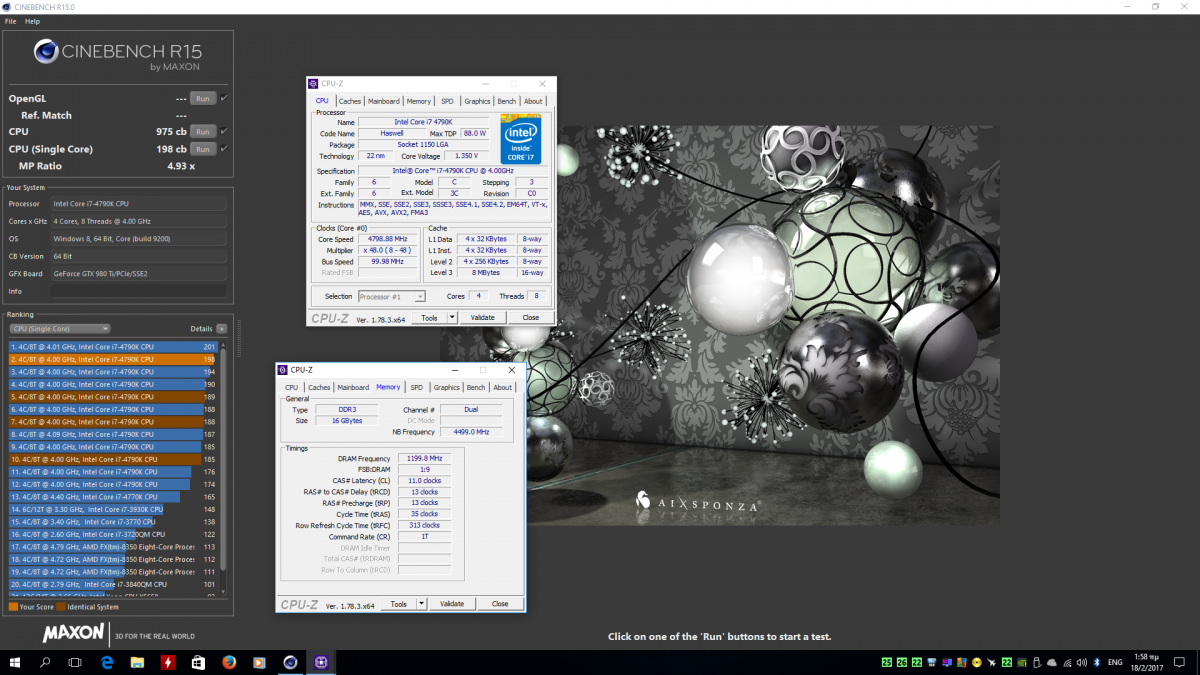1200x675 pixels.
Task: Open the Tools dropdown arrow in the CPU-Z Memory window
Action: pyautogui.click(x=421, y=604)
